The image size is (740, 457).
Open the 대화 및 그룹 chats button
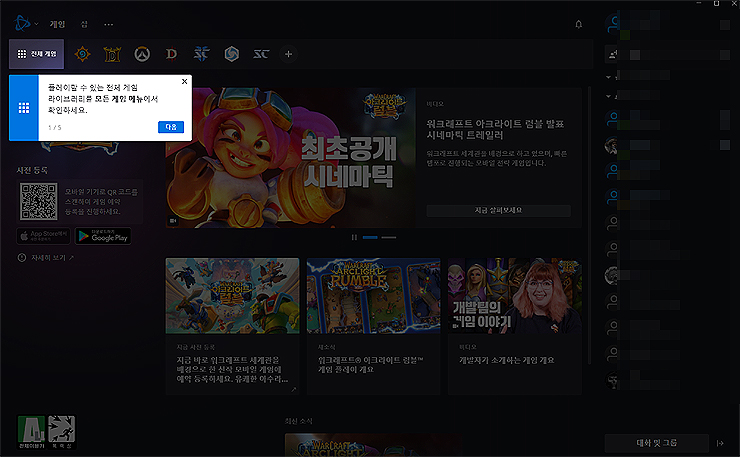[x=656, y=443]
